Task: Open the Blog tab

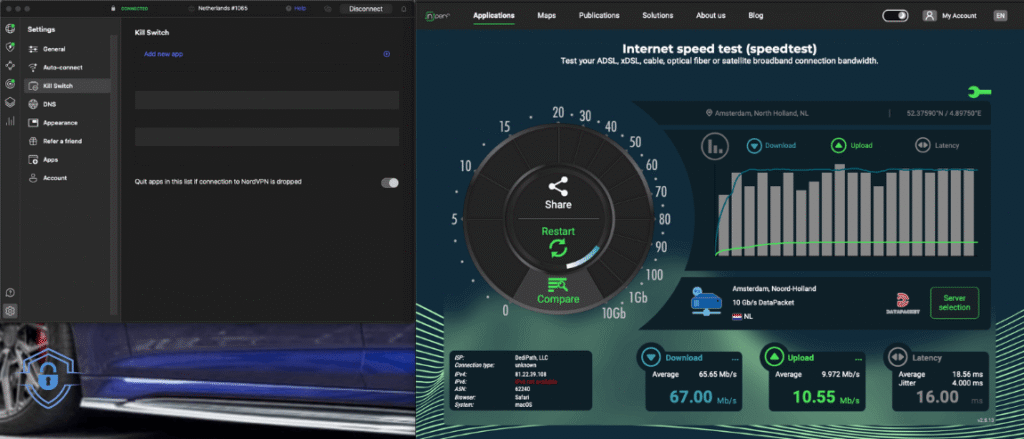Action: [x=756, y=16]
